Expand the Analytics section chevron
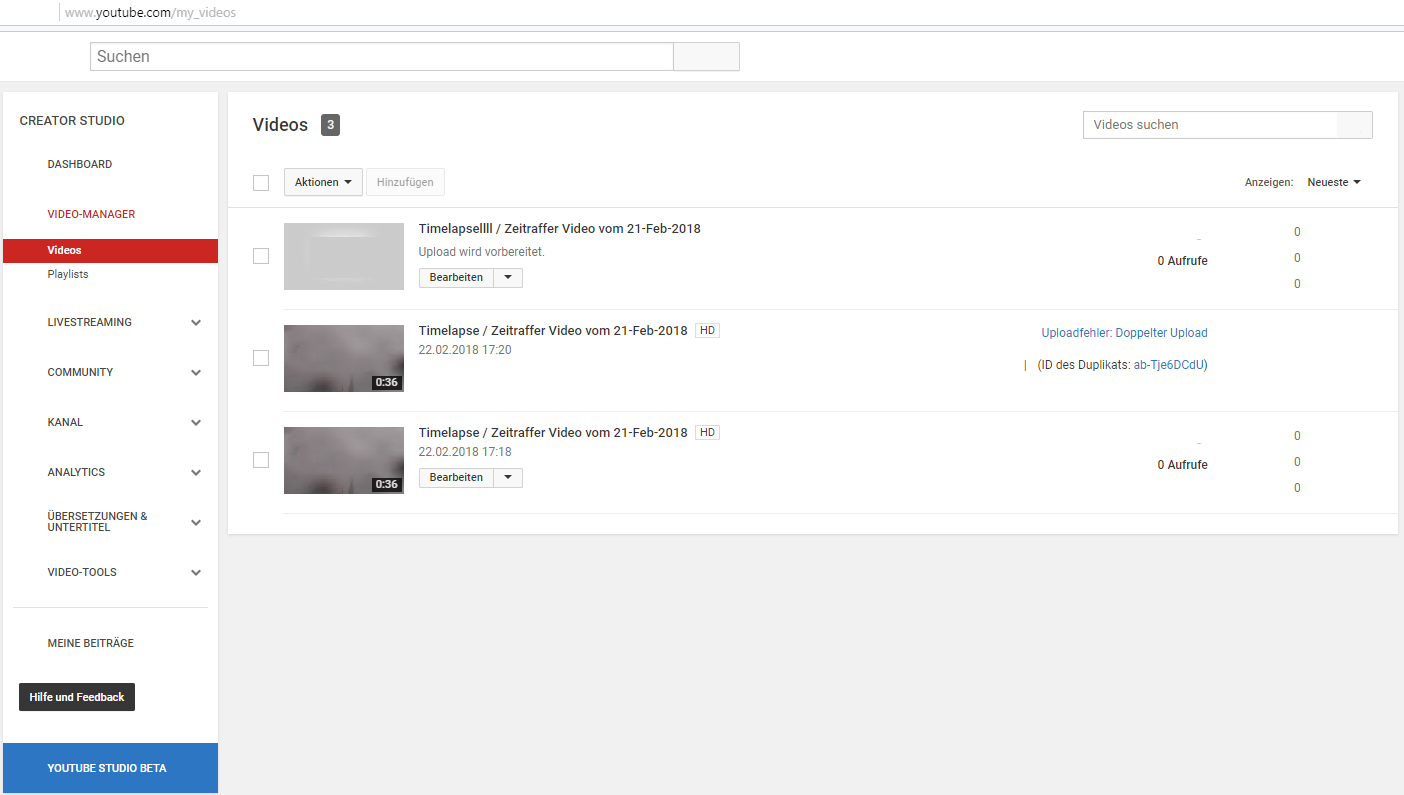This screenshot has width=1404, height=795. 196,473
